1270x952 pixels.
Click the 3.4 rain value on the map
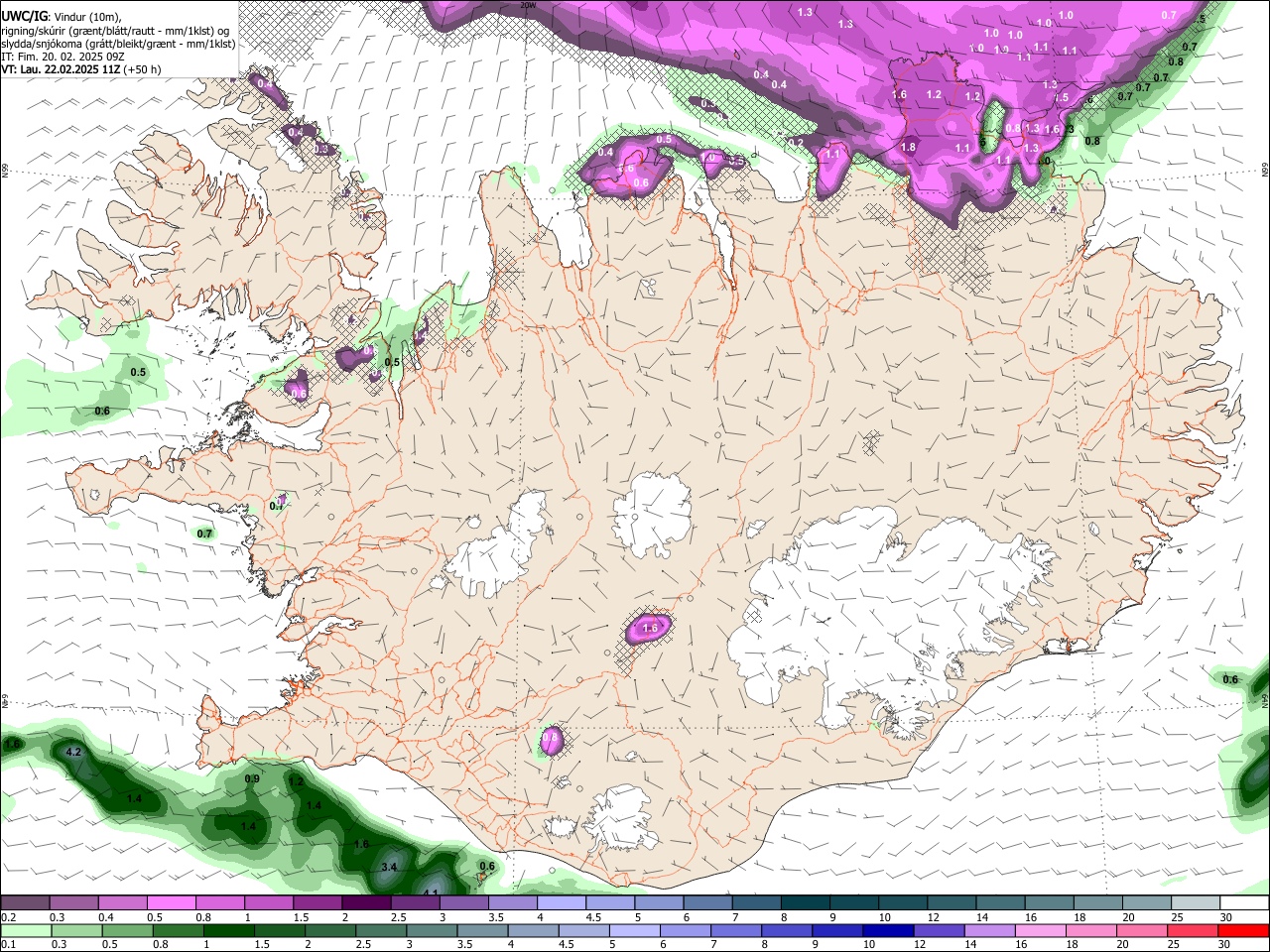389,867
